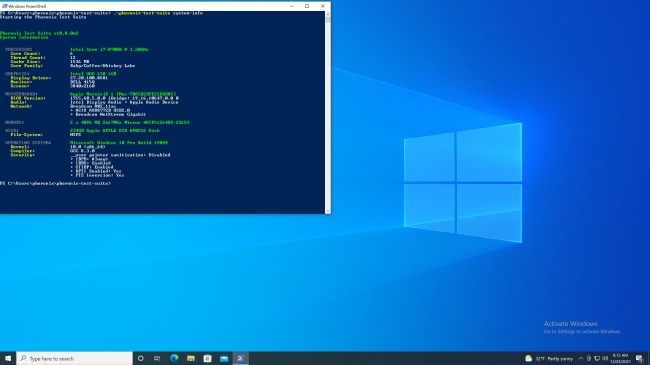This screenshot has height=365, width=650.
Task: Click the green 'Phoronix Test Suite' version line
Action: (39, 33)
